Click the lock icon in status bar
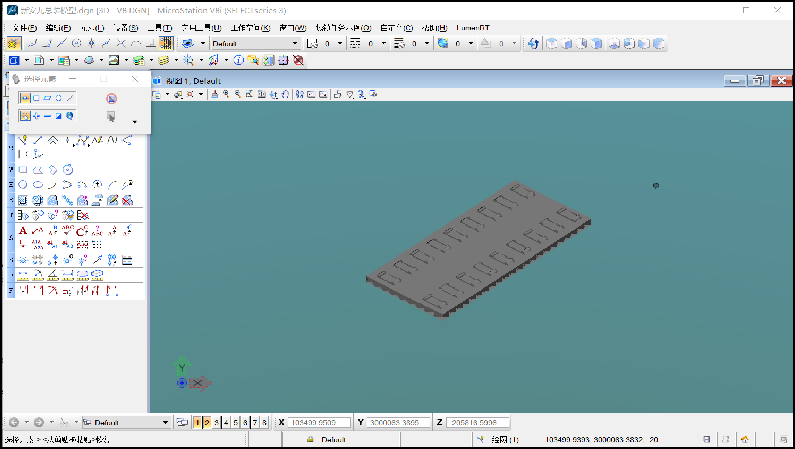The image size is (795, 449). (x=310, y=439)
